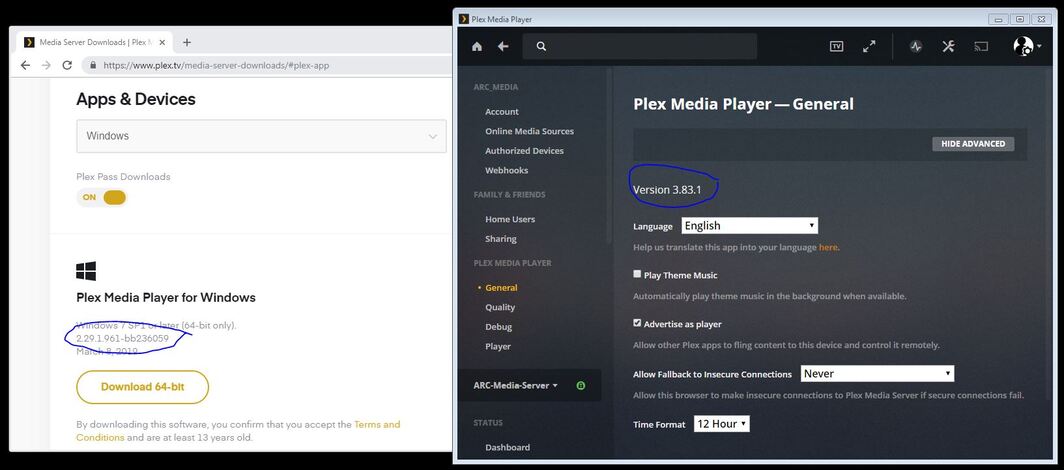The width and height of the screenshot is (1064, 470).
Task: Go to Plex home via house icon
Action: pos(477,46)
